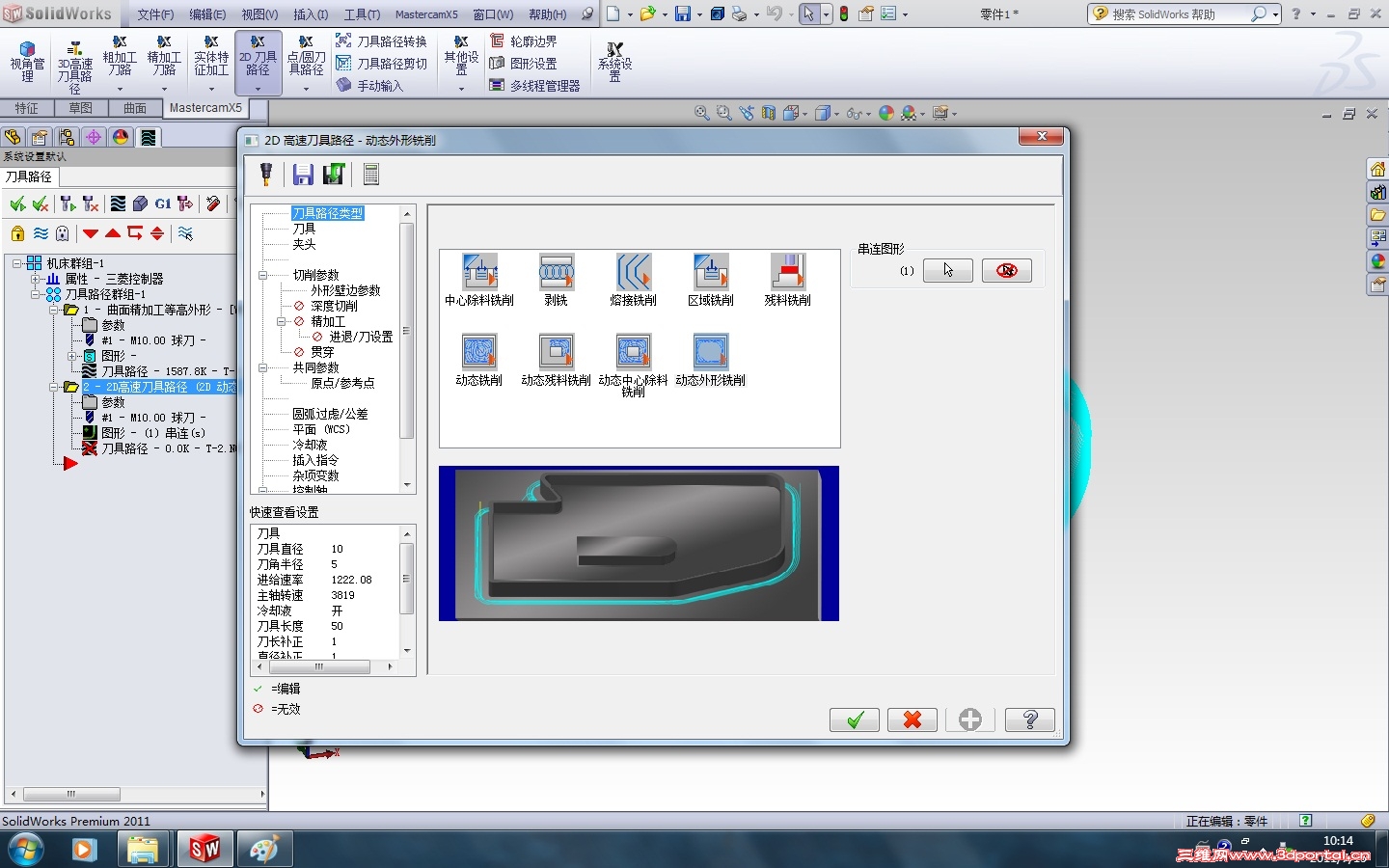The image size is (1389, 868).
Task: Click the solid verify cube icon
Action: [x=140, y=203]
